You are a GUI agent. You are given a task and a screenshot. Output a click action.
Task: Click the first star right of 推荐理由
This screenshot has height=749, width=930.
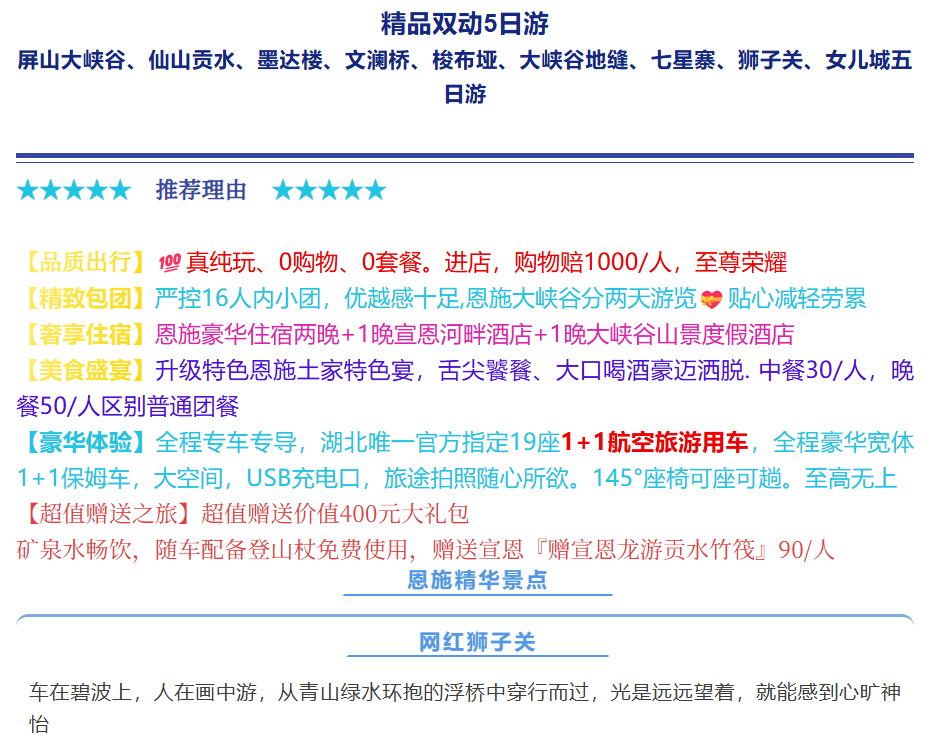click(283, 190)
